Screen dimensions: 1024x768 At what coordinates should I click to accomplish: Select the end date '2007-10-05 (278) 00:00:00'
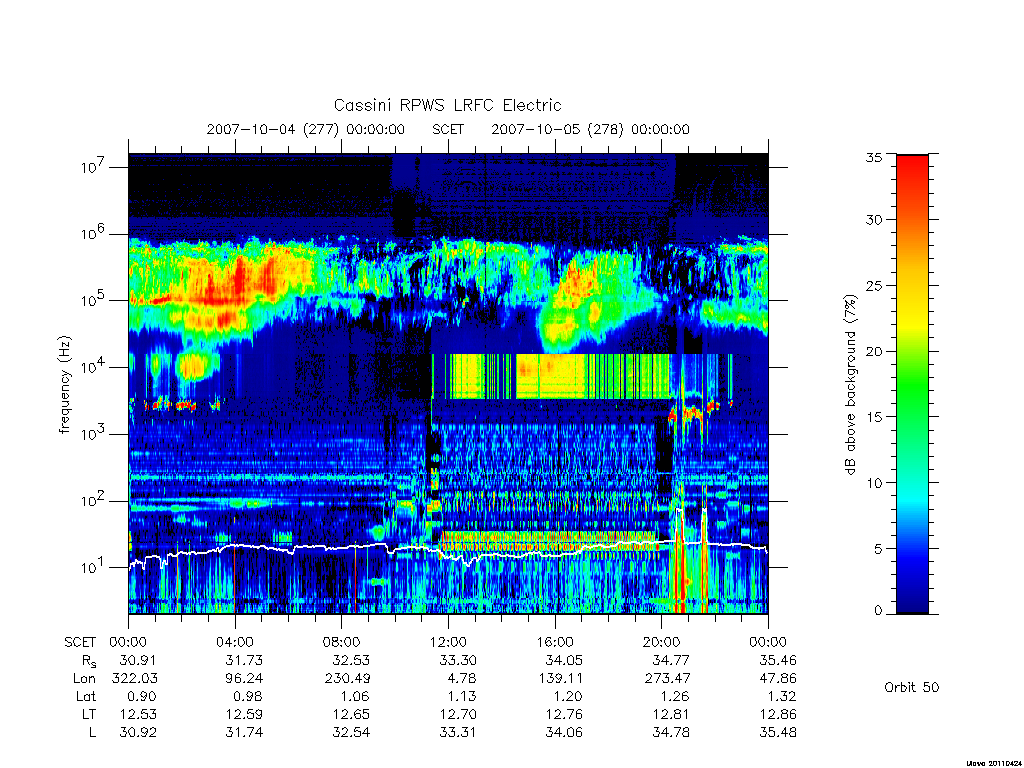pos(590,129)
